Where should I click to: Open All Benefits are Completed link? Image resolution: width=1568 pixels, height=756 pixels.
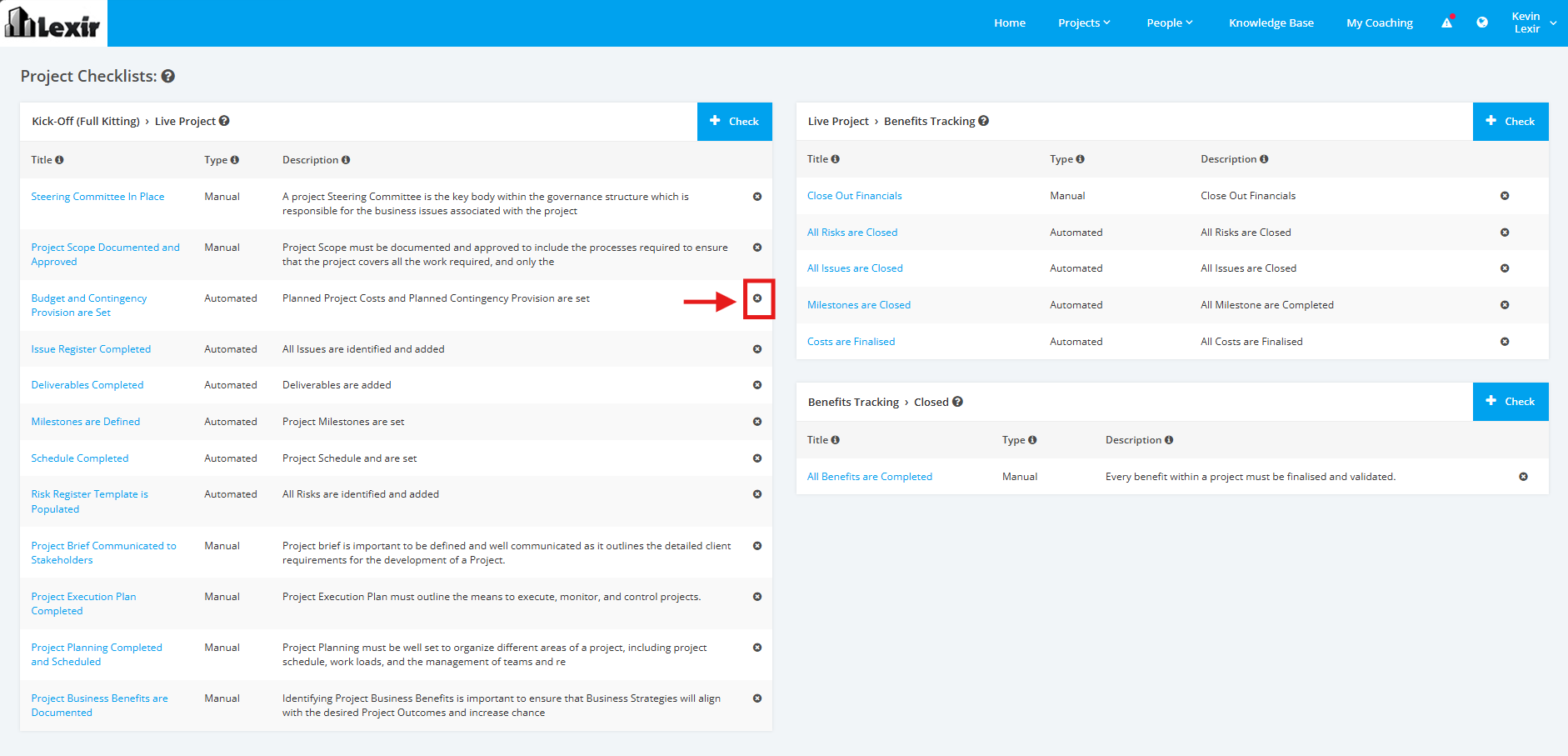(x=870, y=477)
